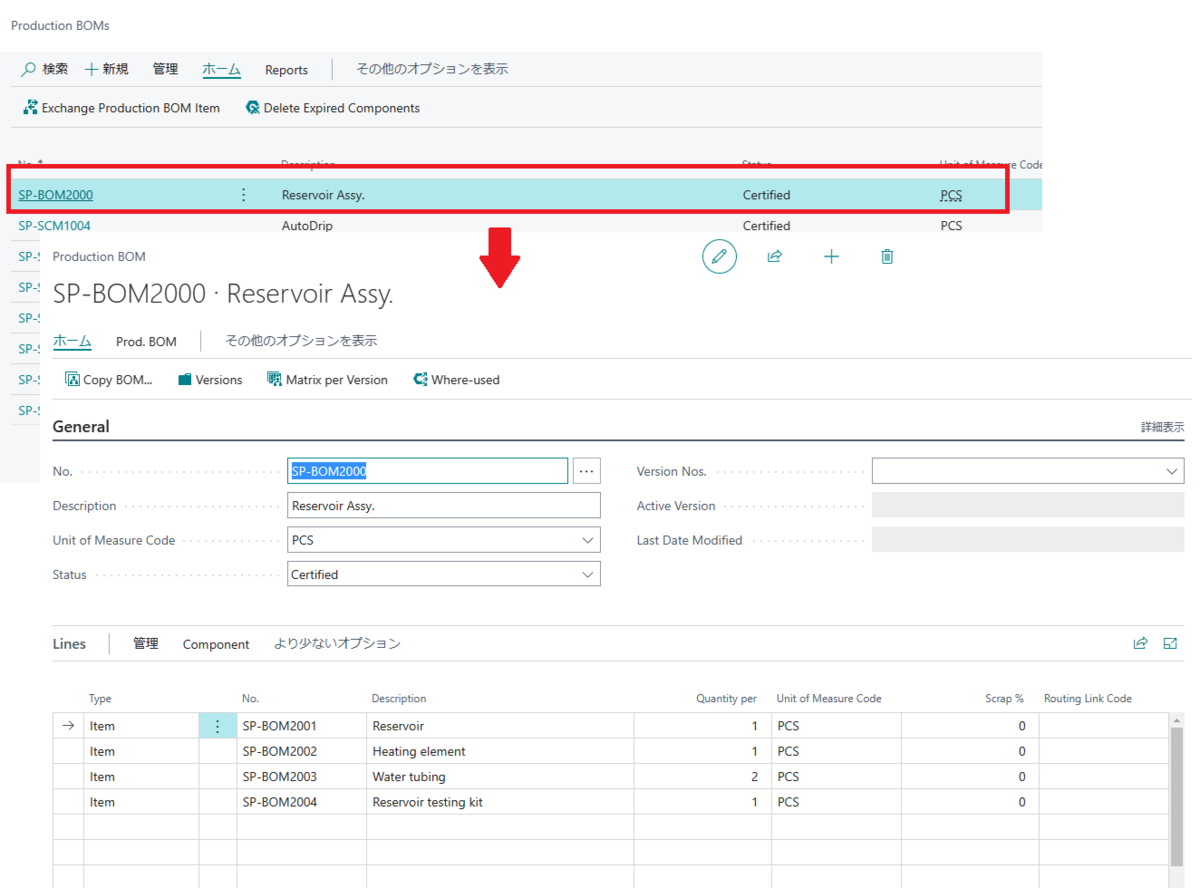Image resolution: width=1200 pixels, height=888 pixels.
Task: Click the trash delete icon on BOM card
Action: click(887, 257)
